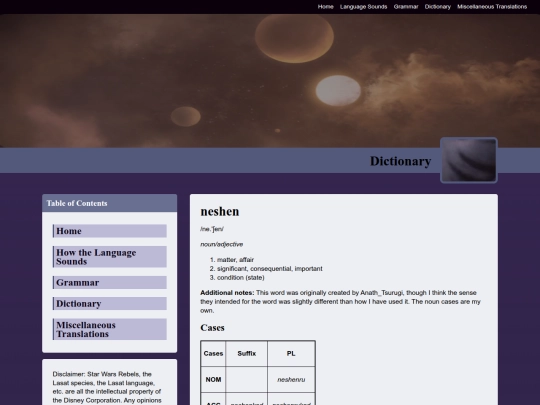Click the 'Cases' section heading
This screenshot has width=540, height=405.
(x=212, y=328)
